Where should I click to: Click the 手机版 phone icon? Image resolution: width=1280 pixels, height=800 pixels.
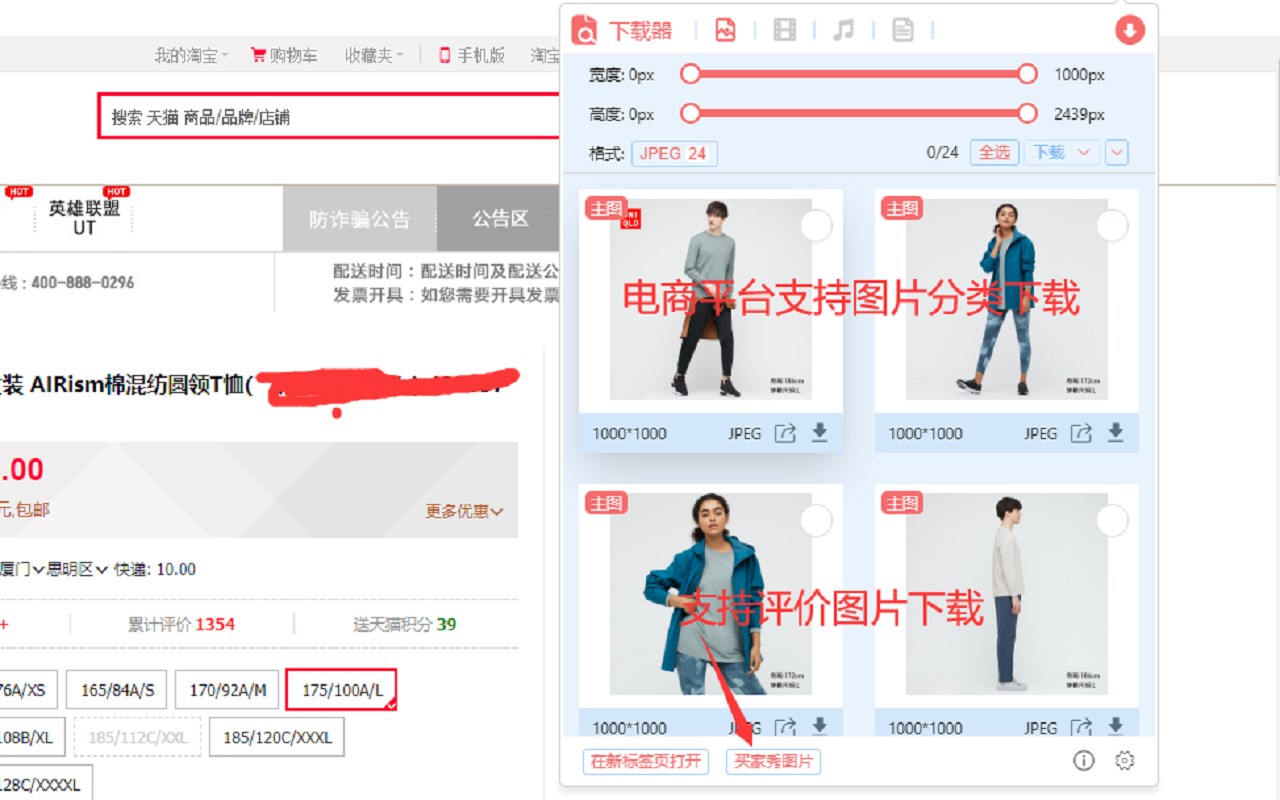tap(445, 55)
